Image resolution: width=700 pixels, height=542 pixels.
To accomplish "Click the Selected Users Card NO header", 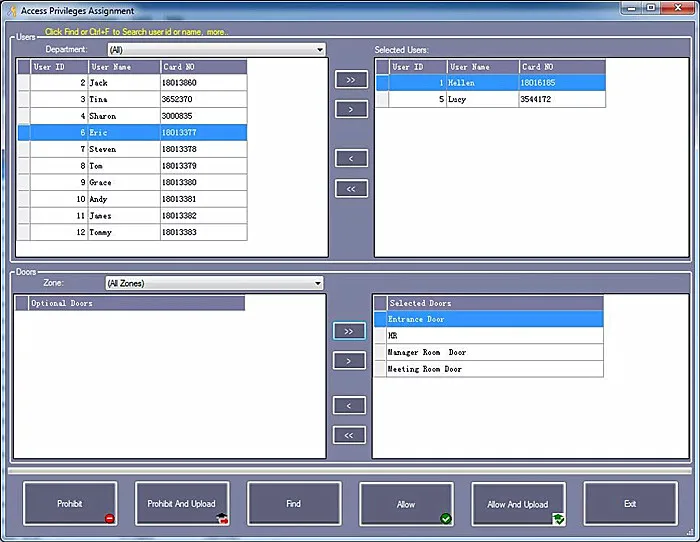I will point(562,67).
